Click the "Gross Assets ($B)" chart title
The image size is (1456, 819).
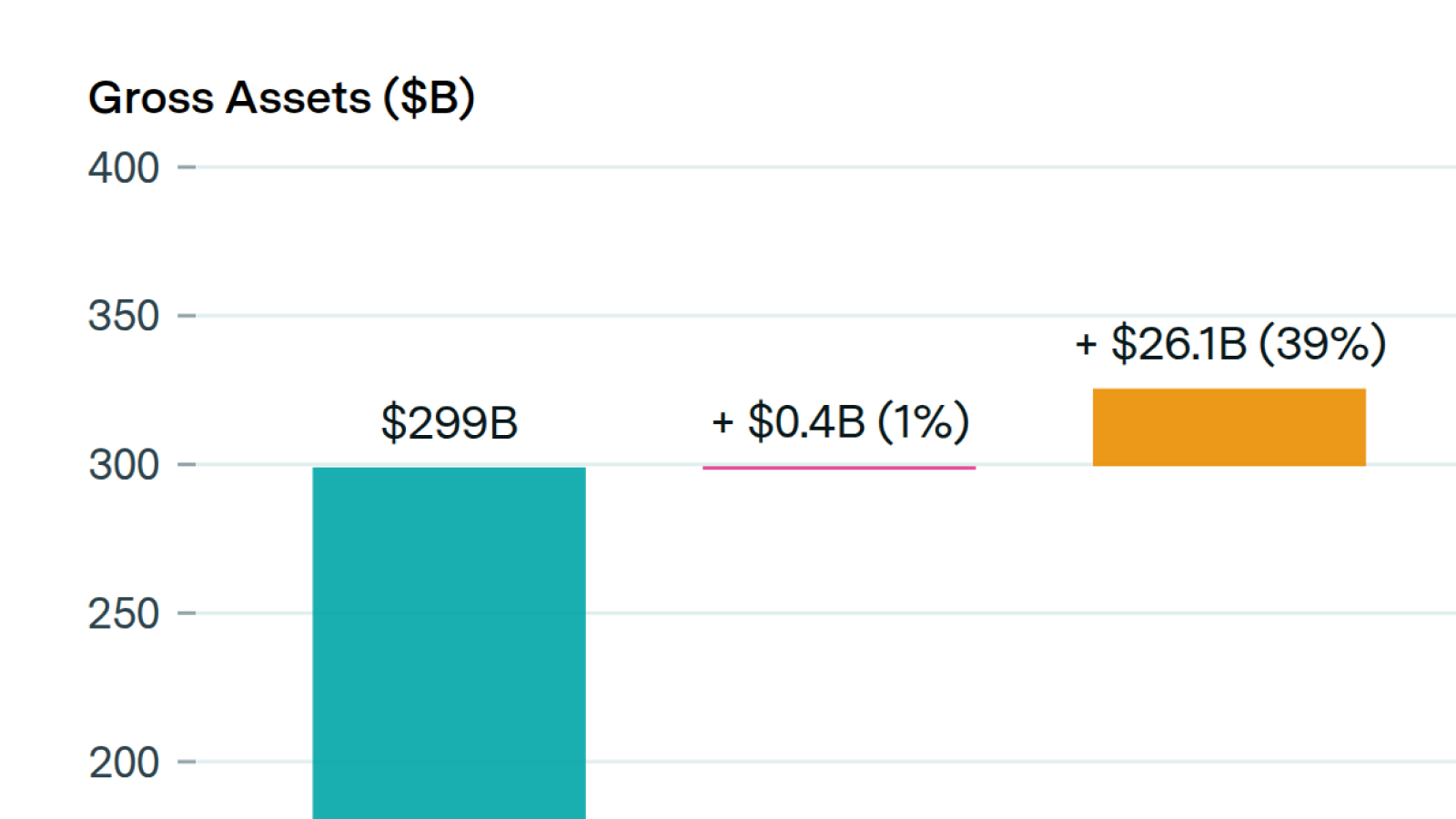pos(281,97)
